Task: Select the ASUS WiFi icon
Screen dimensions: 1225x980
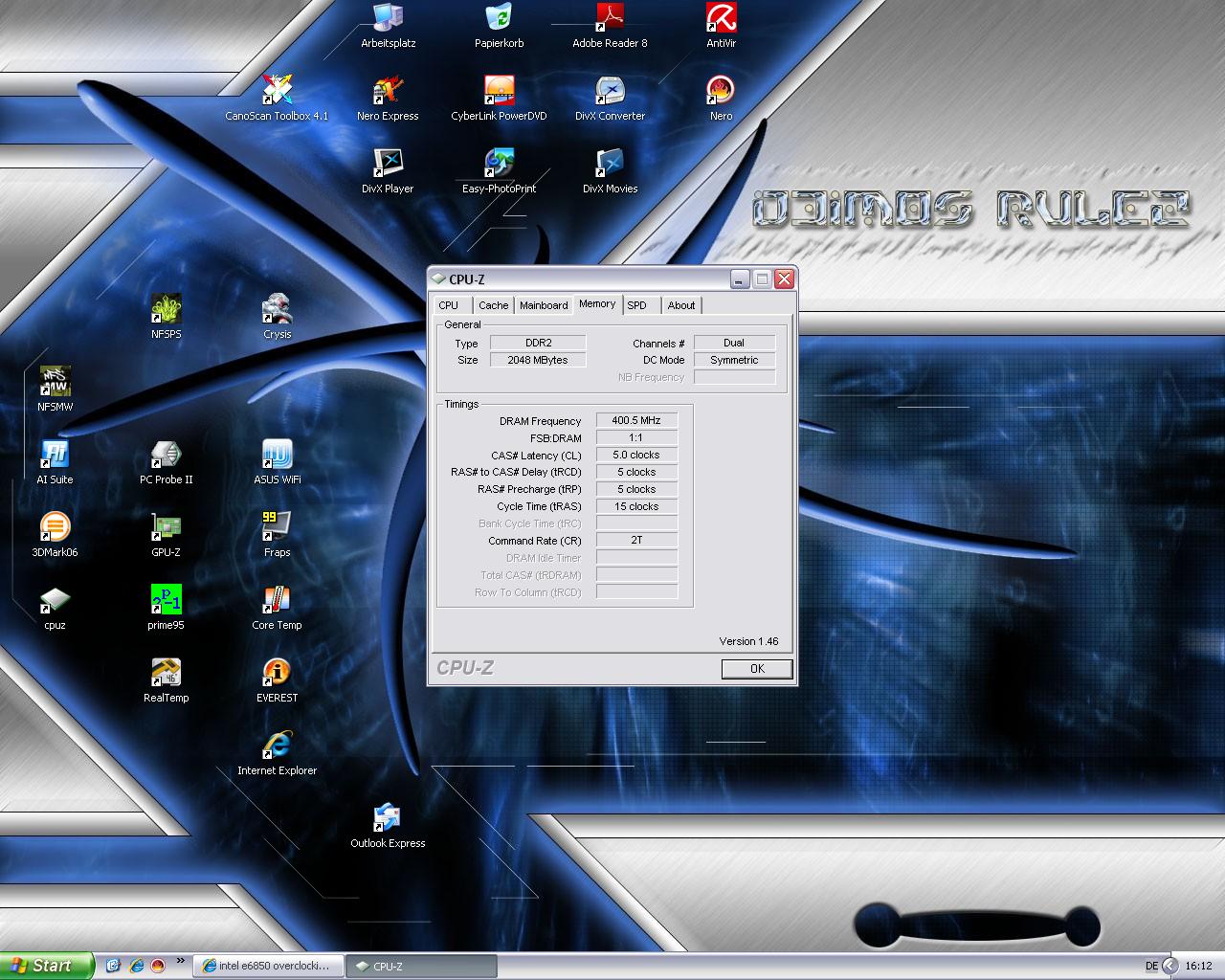Action: [277, 461]
